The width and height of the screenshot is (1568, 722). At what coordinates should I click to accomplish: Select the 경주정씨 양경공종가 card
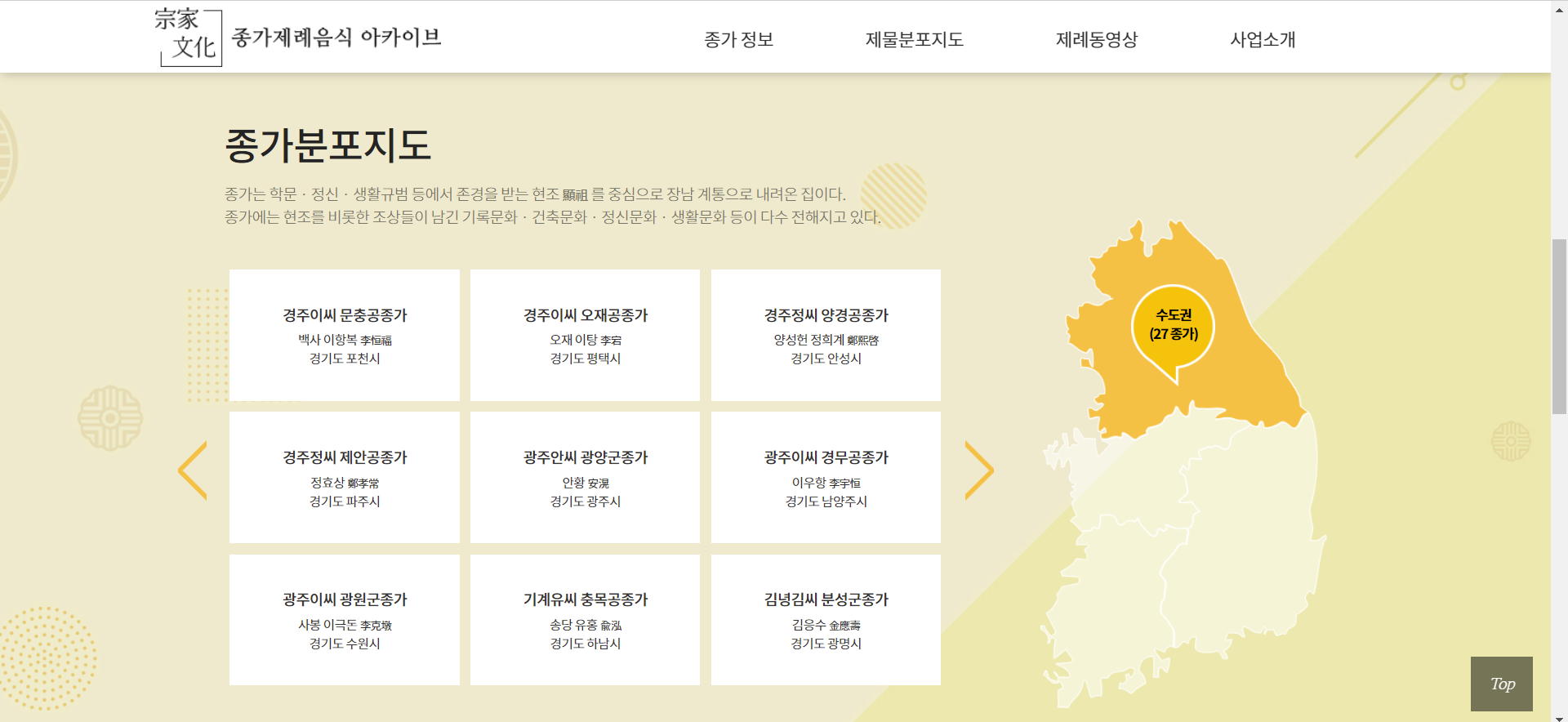click(826, 335)
